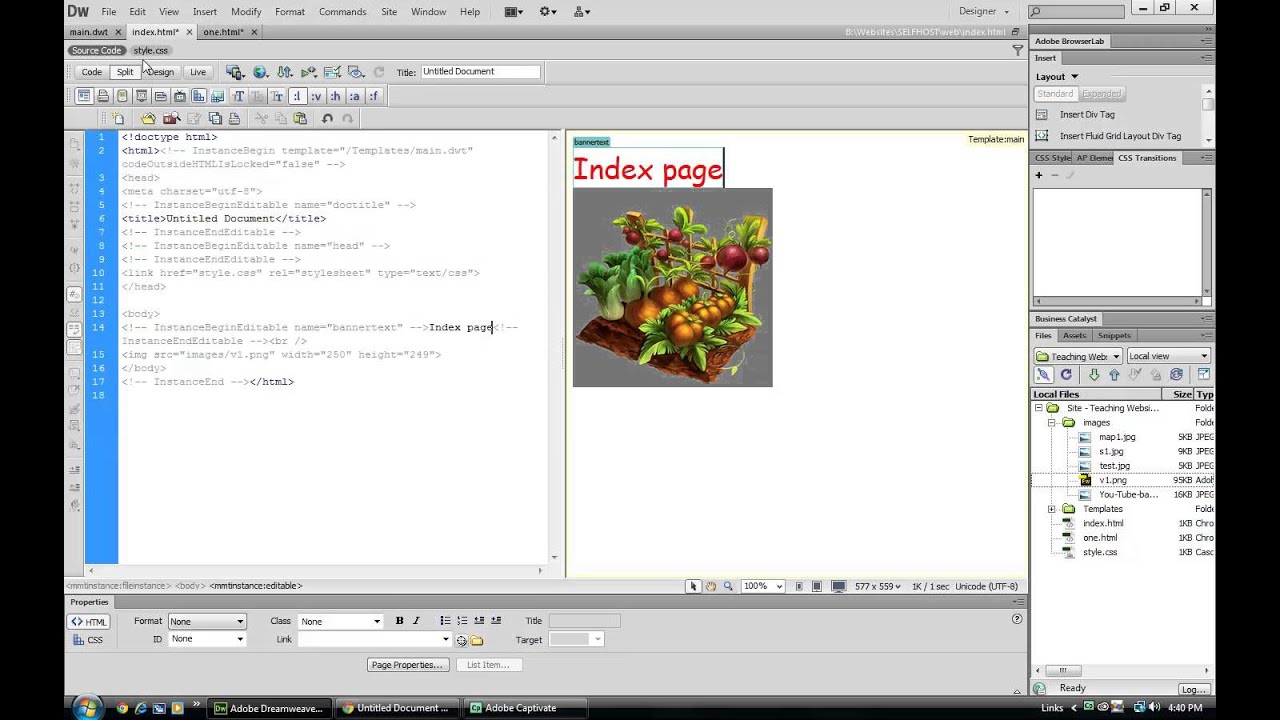Switch to the one.html document tab

point(223,32)
